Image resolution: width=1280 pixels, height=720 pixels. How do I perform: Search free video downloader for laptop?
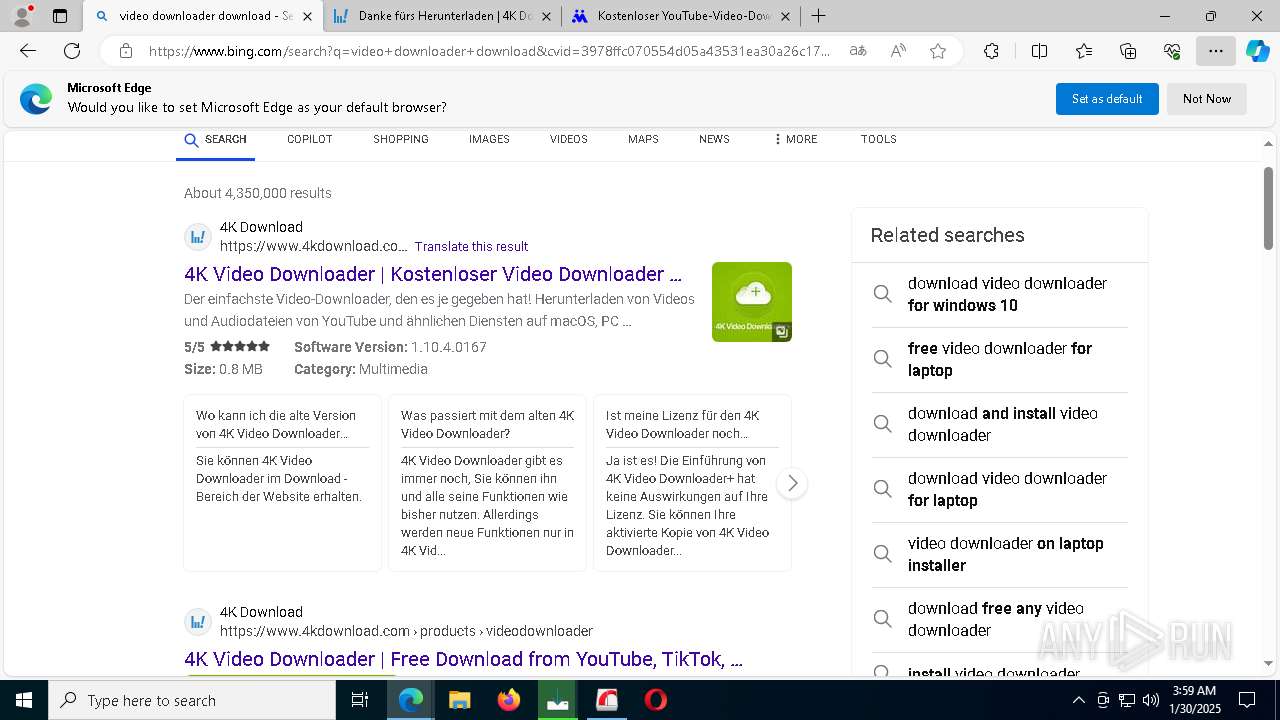point(1000,359)
